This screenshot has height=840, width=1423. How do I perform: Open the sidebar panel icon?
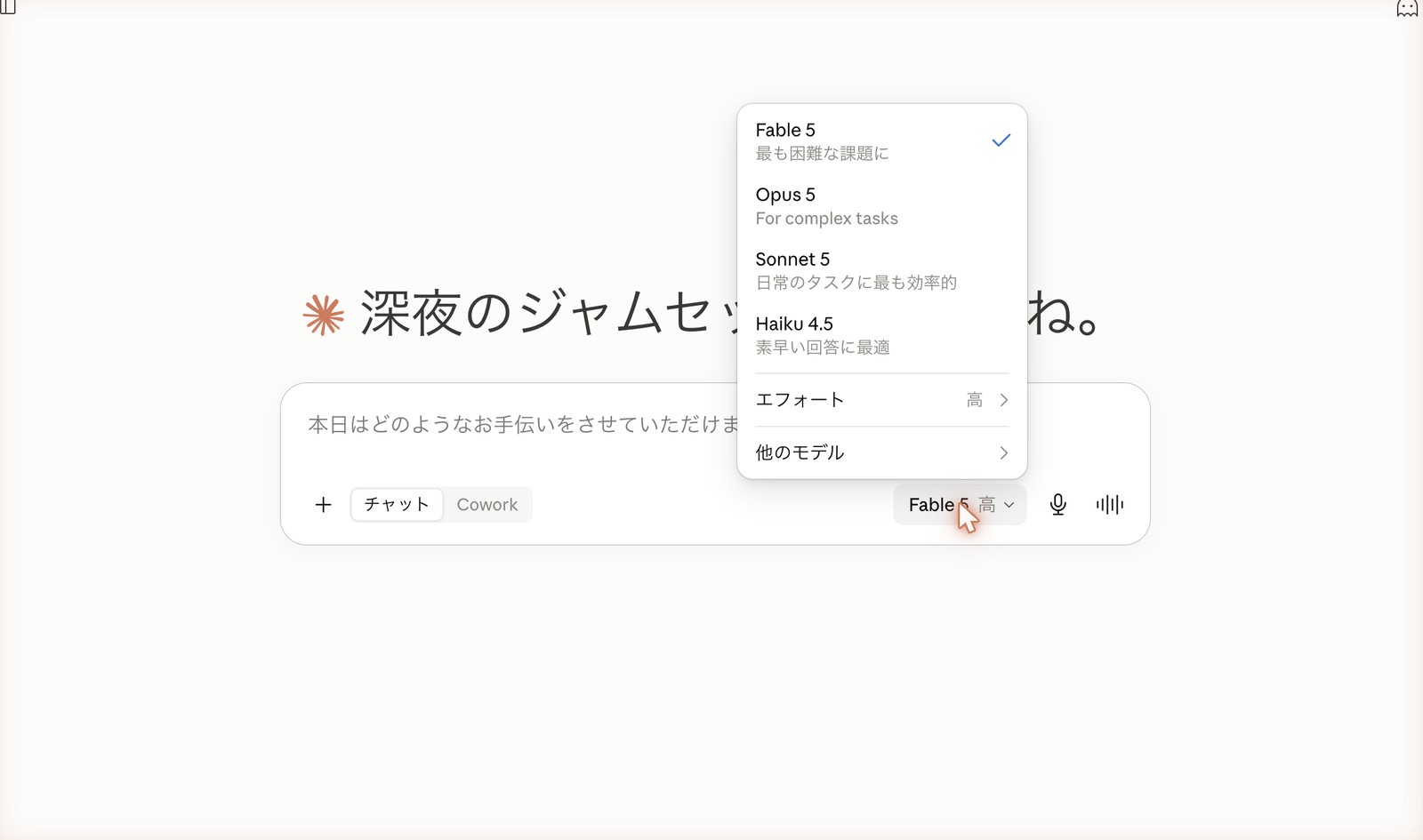tap(8, 6)
